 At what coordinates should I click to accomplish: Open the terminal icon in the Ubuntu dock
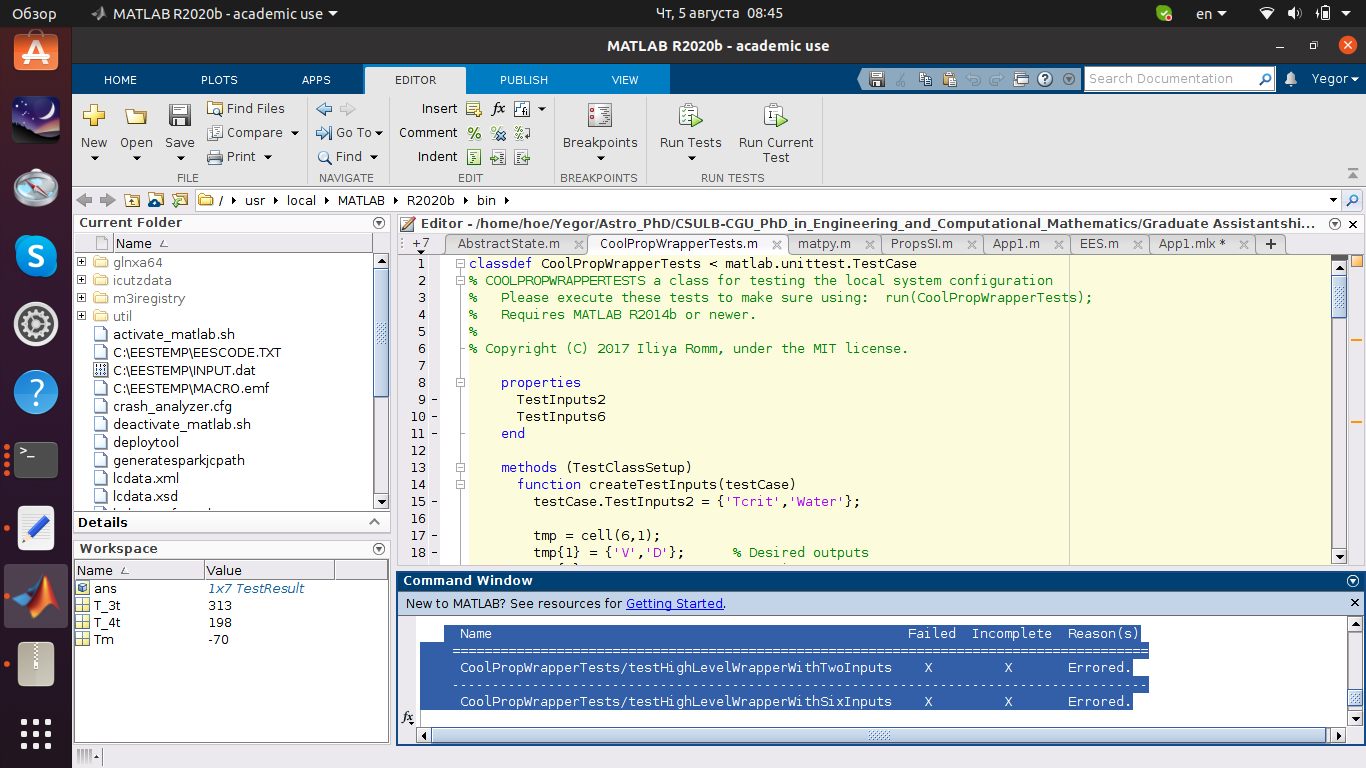[36, 459]
